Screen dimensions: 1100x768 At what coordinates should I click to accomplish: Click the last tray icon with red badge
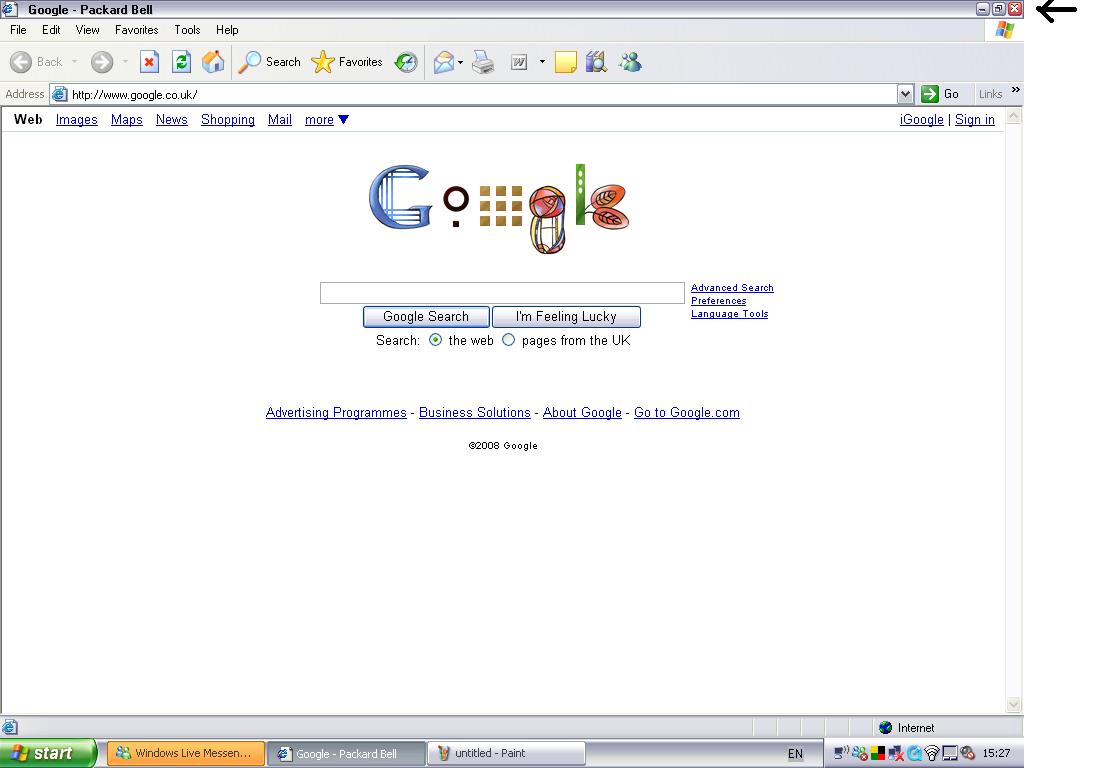pos(968,753)
